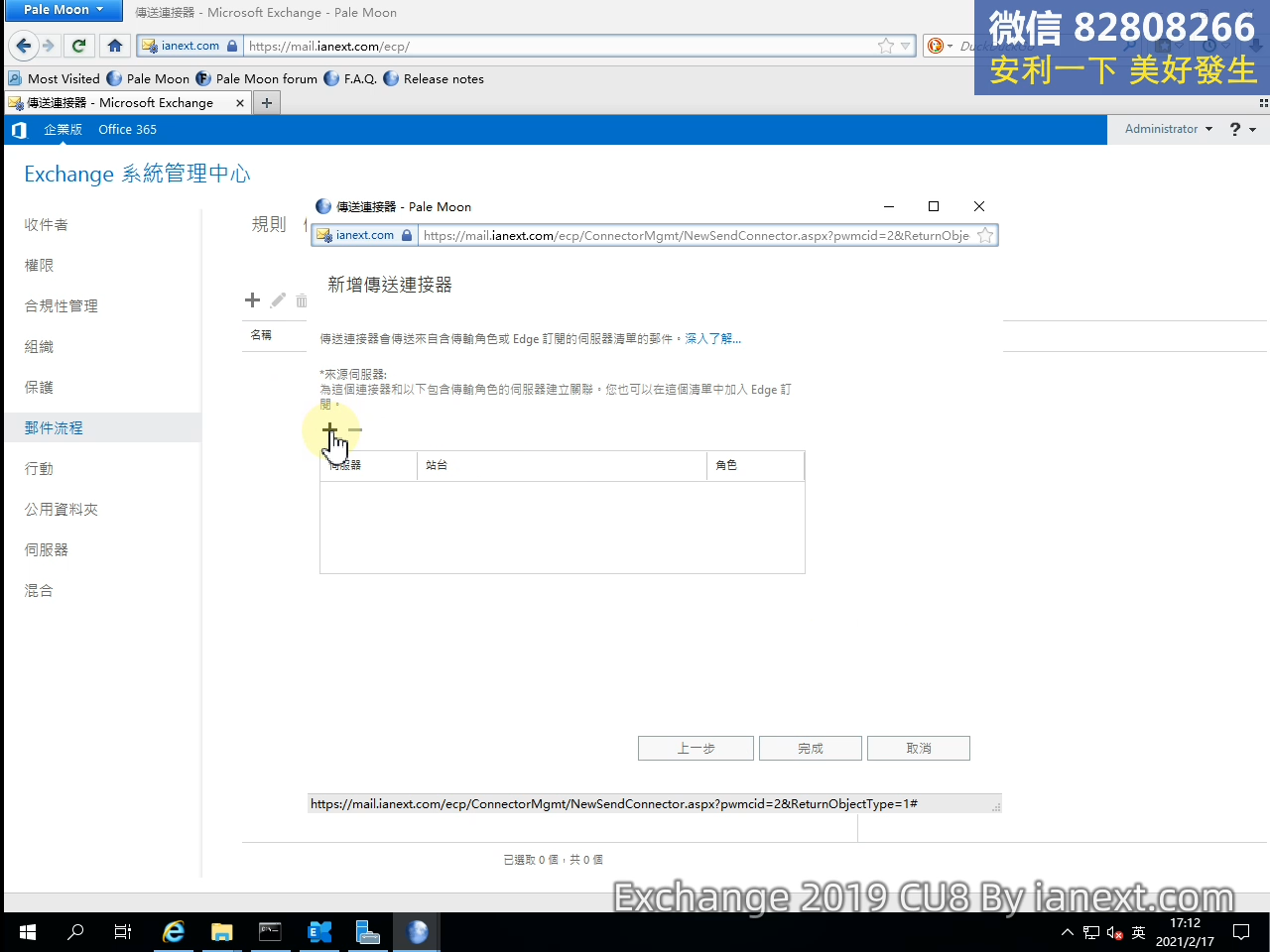This screenshot has width=1270, height=952.
Task: Open the Windows Start menu
Action: click(28, 932)
